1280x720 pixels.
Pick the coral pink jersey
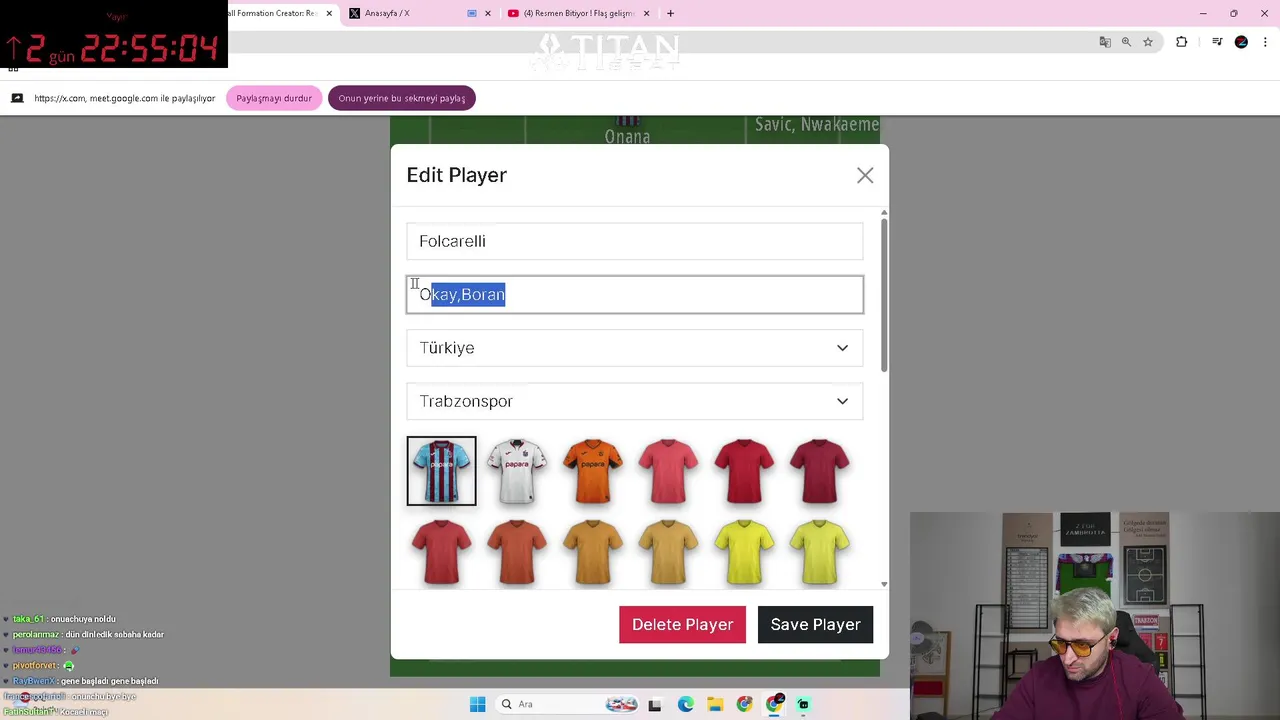668,471
